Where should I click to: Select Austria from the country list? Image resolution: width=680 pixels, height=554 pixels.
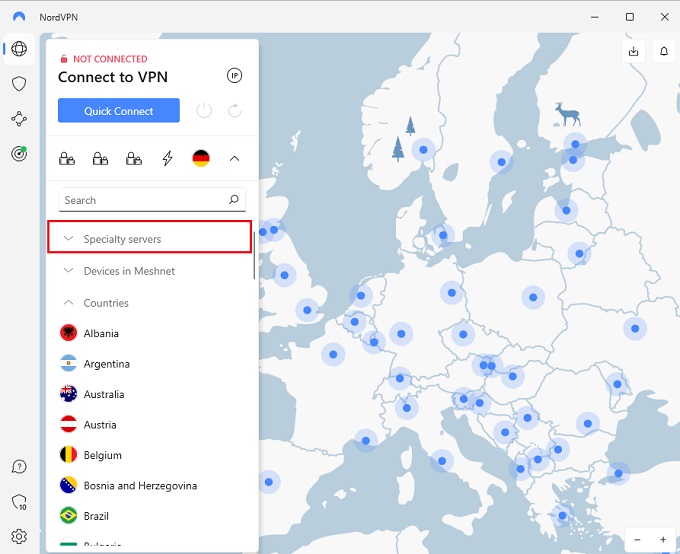click(x=150, y=424)
